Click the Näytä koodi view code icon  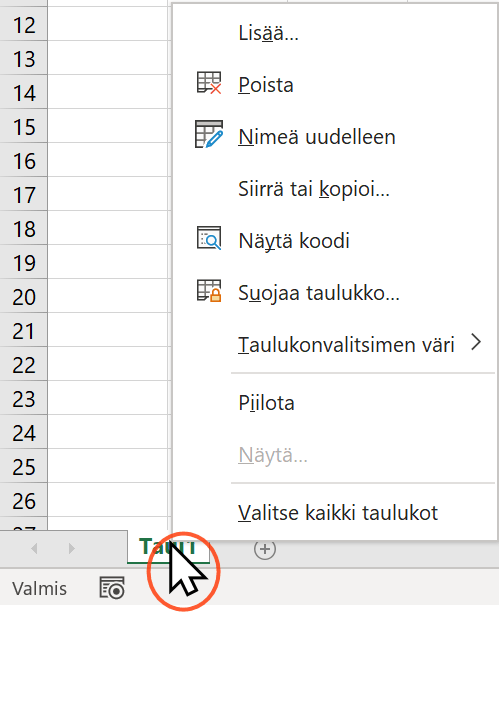(209, 239)
